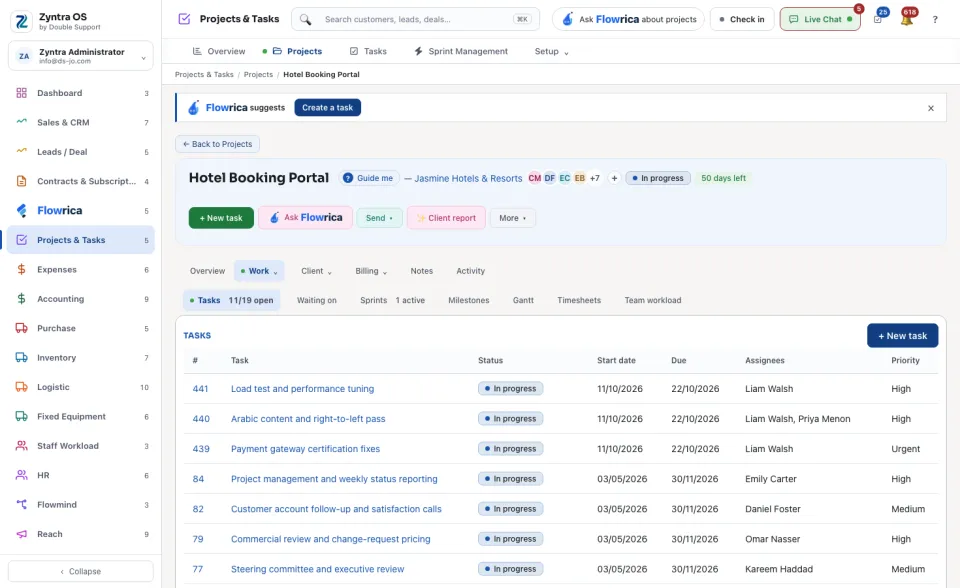Open the Notes tab
Viewport: 960px width, 588px height.
pos(421,271)
